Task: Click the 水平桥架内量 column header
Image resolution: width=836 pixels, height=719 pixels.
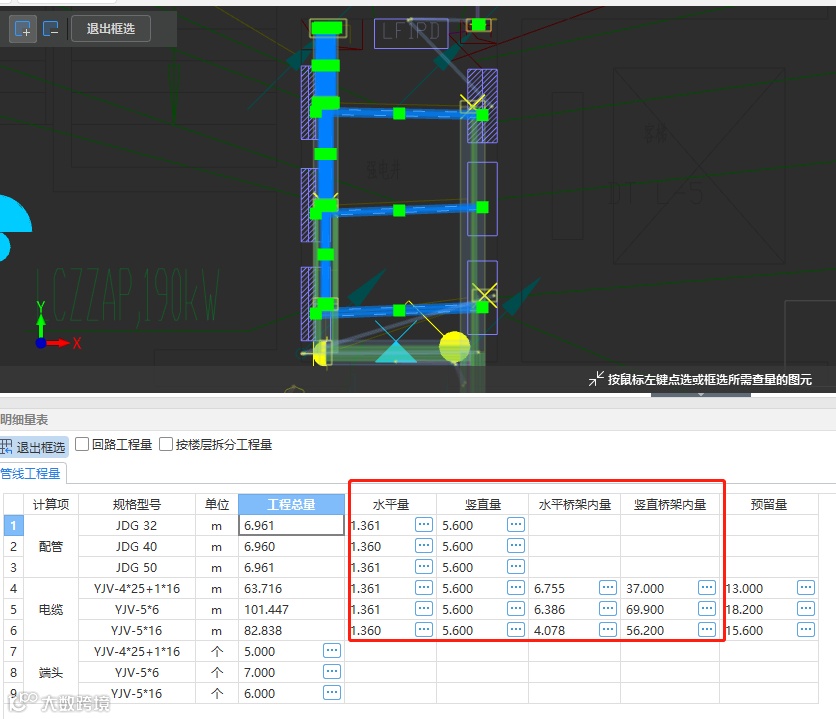Action: (574, 504)
